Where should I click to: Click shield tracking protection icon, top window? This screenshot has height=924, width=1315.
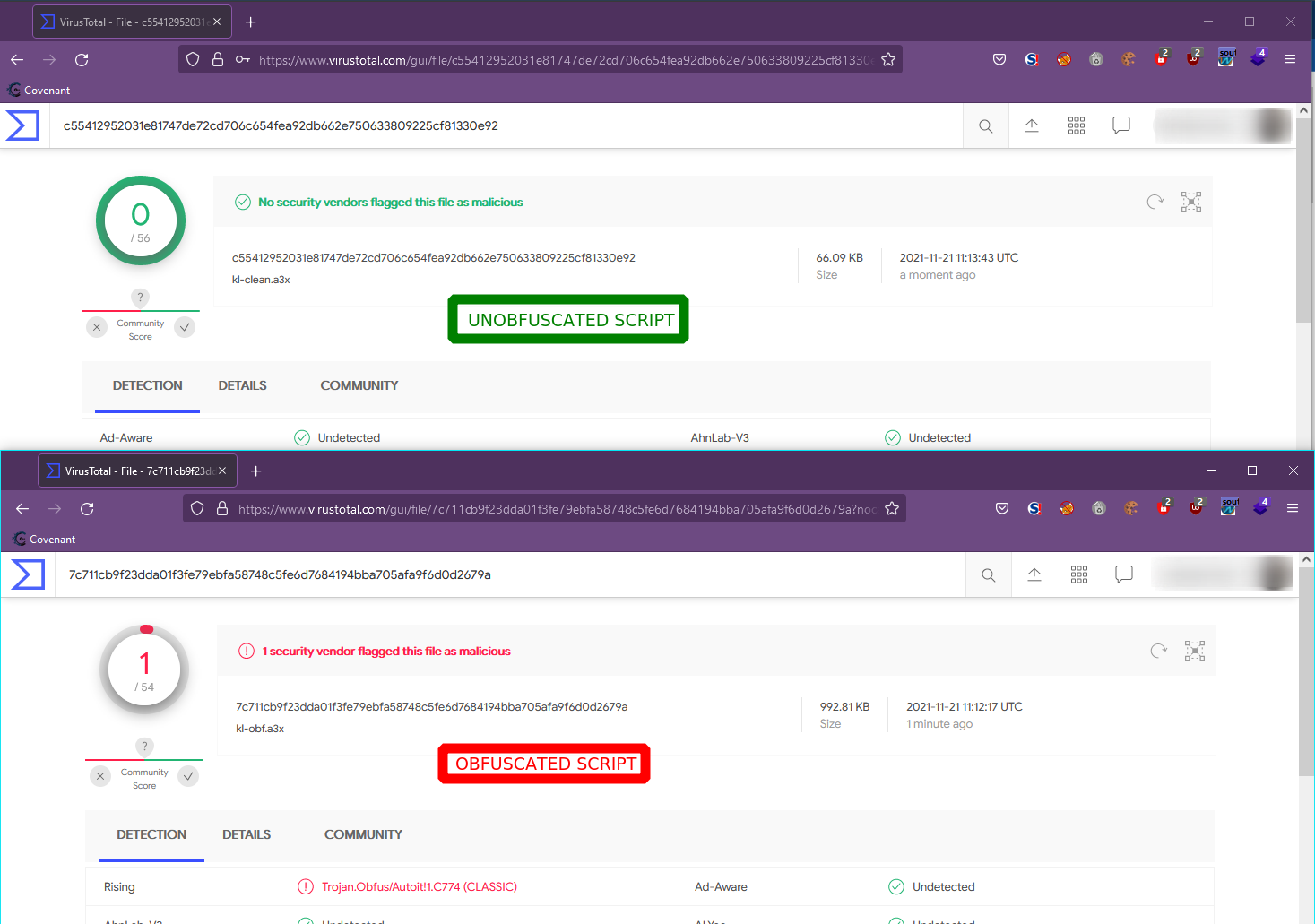coord(193,59)
